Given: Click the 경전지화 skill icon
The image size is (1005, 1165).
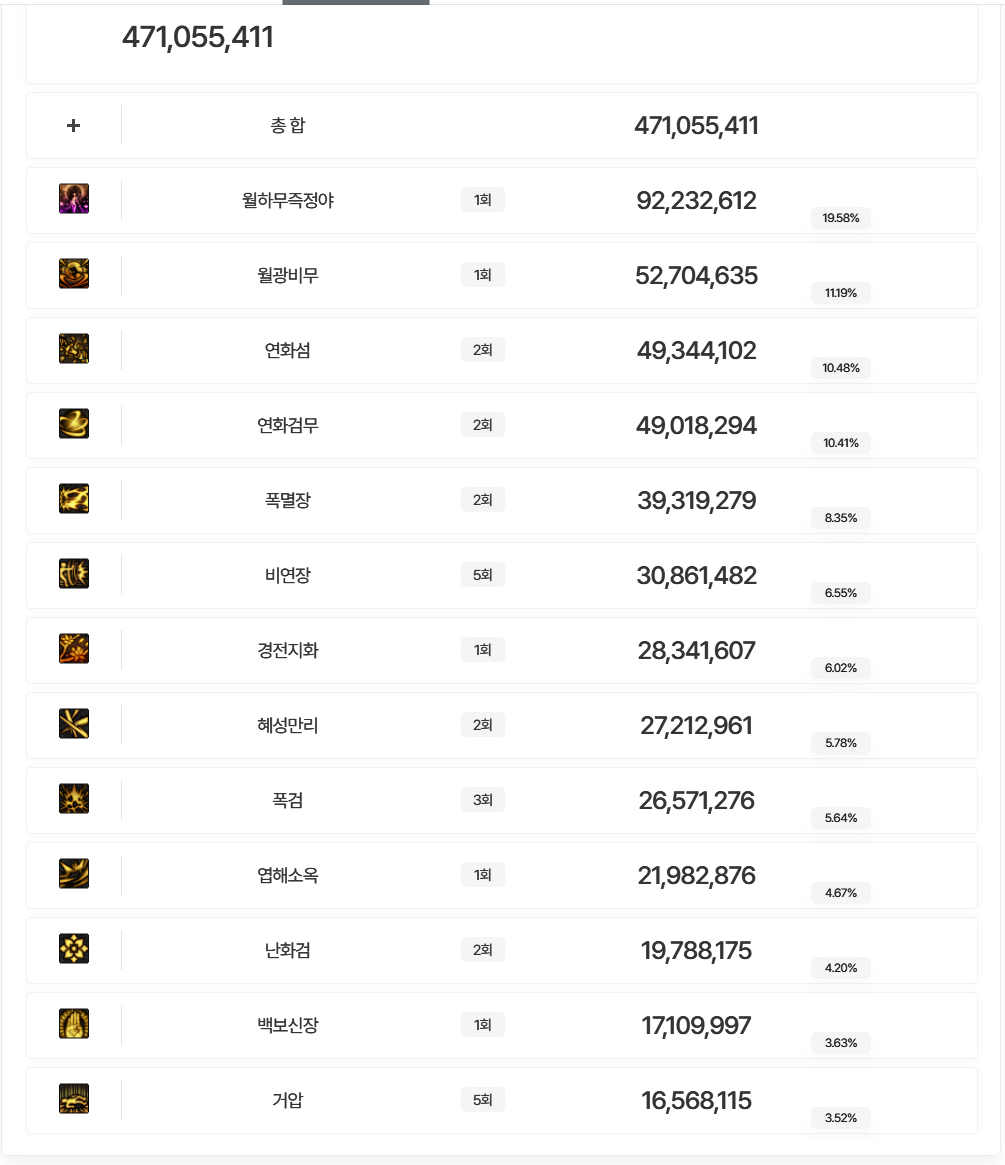Looking at the screenshot, I should click(x=74, y=649).
